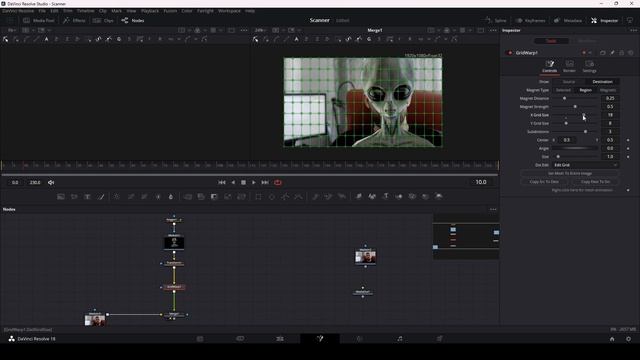Lock the GridWarp1 tool in Inspector
Screen dimensions: 640x360
coord(622,53)
